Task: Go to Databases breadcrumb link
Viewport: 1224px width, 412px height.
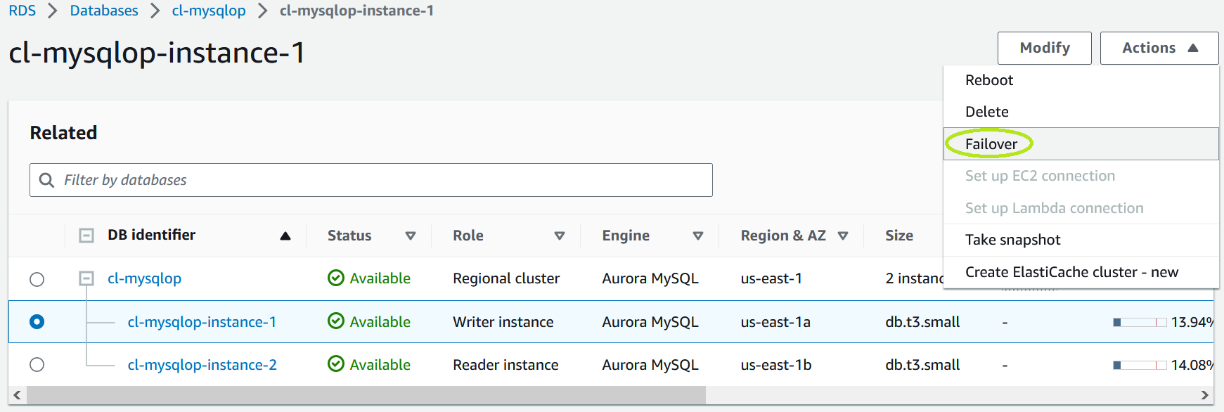Action: [106, 12]
